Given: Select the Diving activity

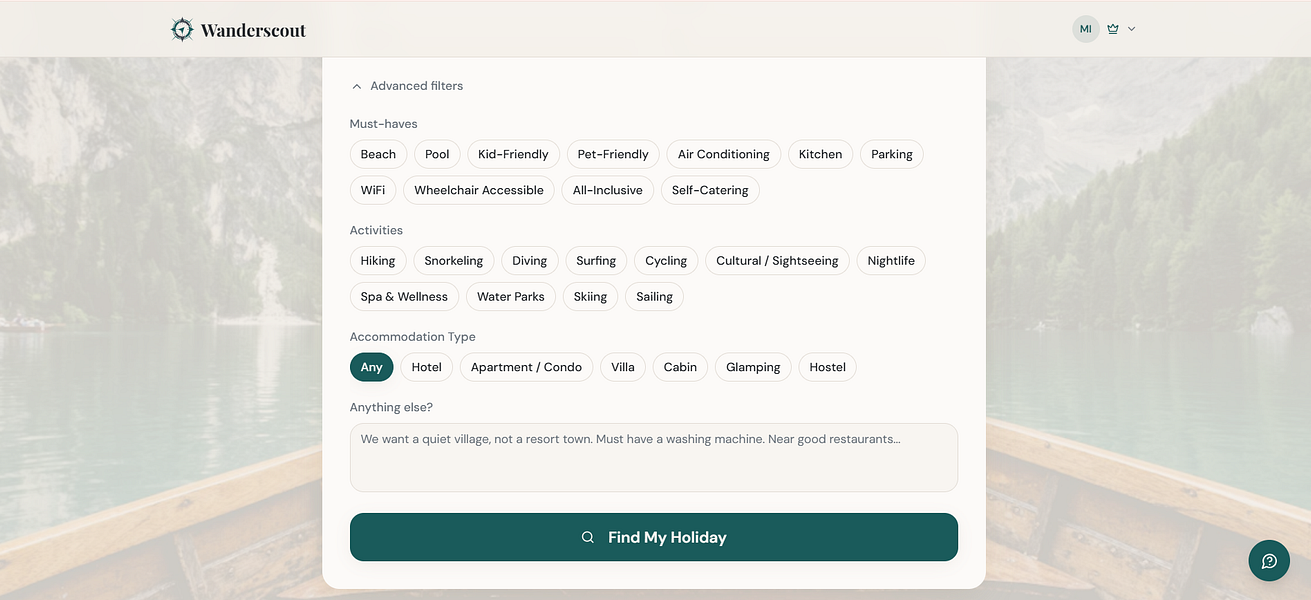Looking at the screenshot, I should [530, 261].
